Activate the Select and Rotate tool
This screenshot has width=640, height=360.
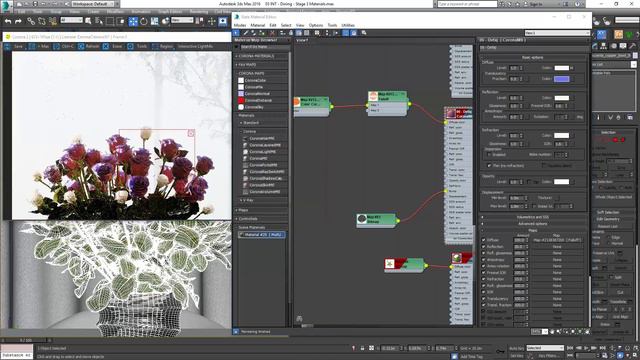point(144,21)
